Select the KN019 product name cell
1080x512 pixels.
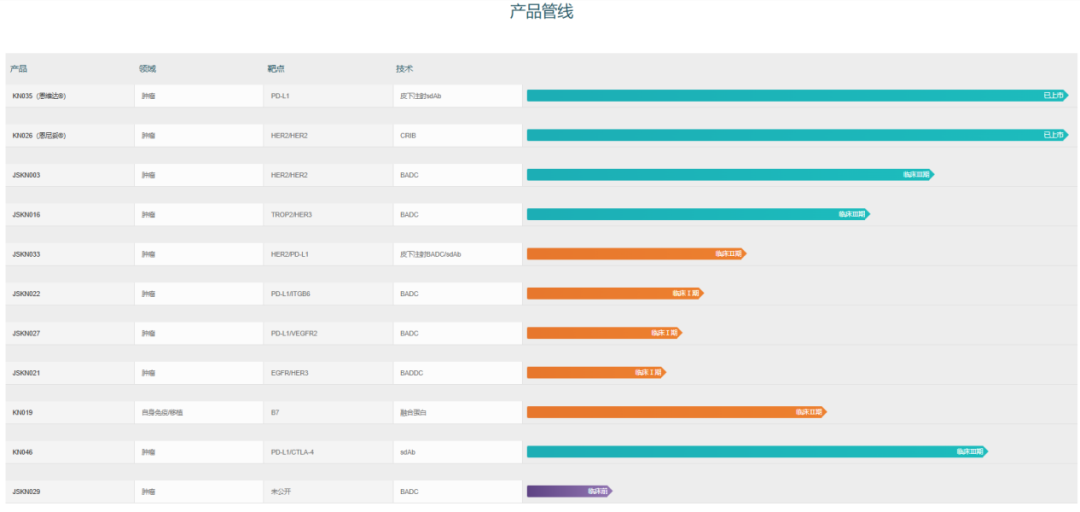click(x=70, y=413)
